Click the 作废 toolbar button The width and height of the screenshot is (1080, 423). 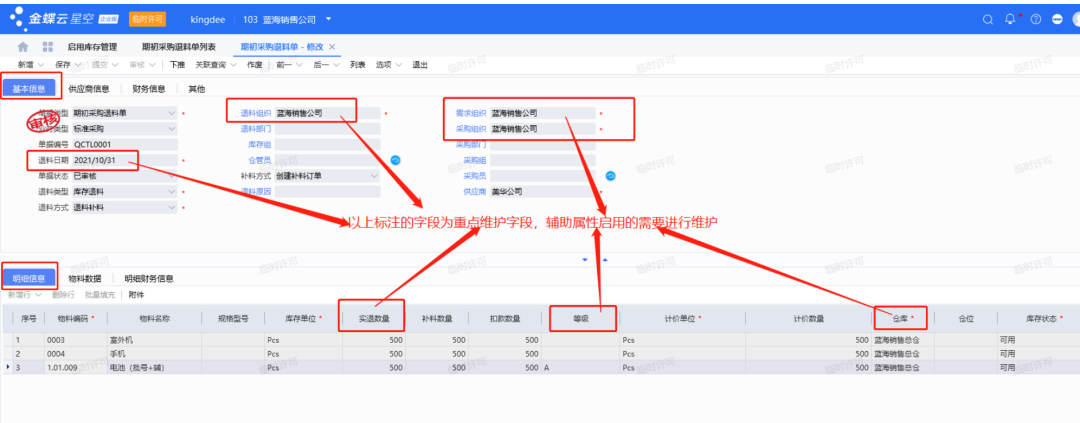click(254, 65)
